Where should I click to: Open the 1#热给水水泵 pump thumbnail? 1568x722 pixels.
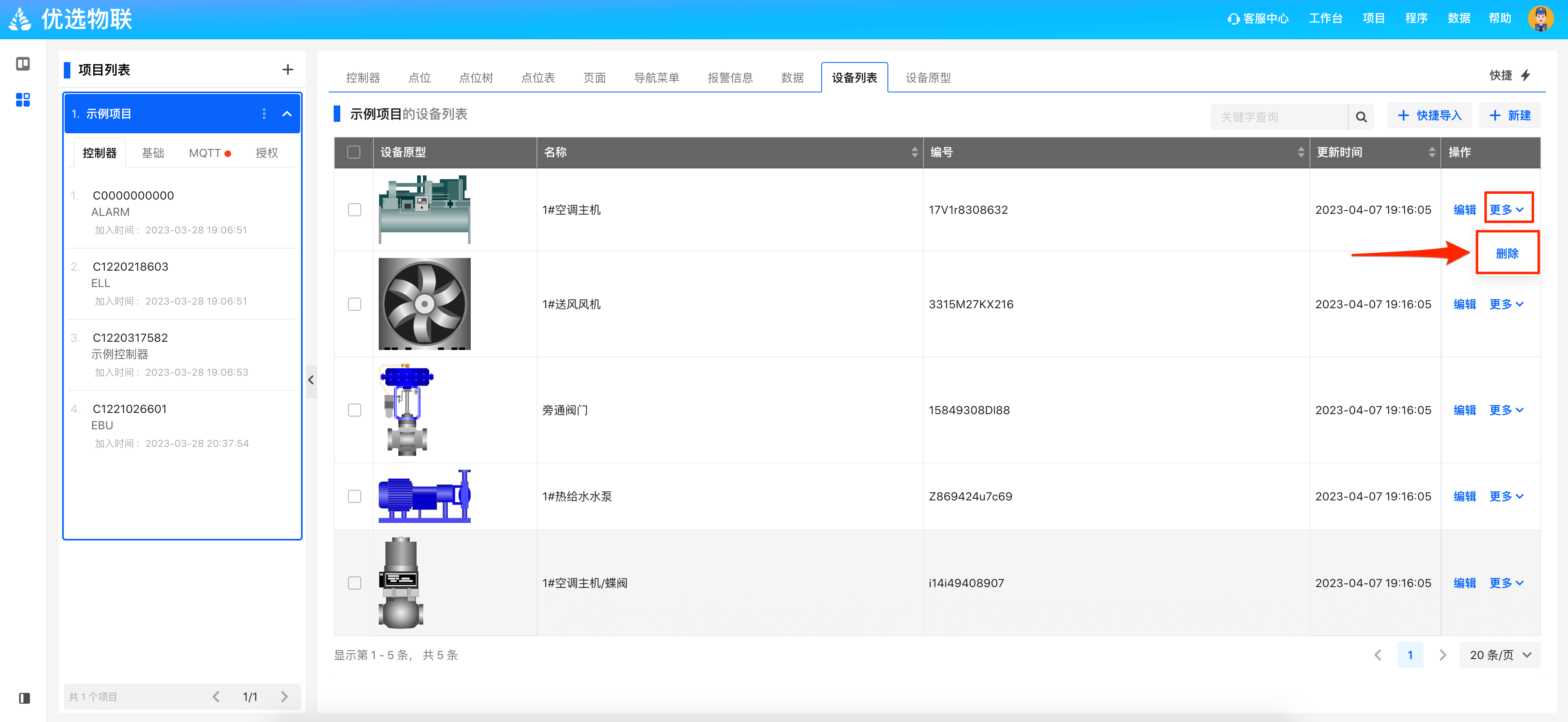click(x=424, y=496)
